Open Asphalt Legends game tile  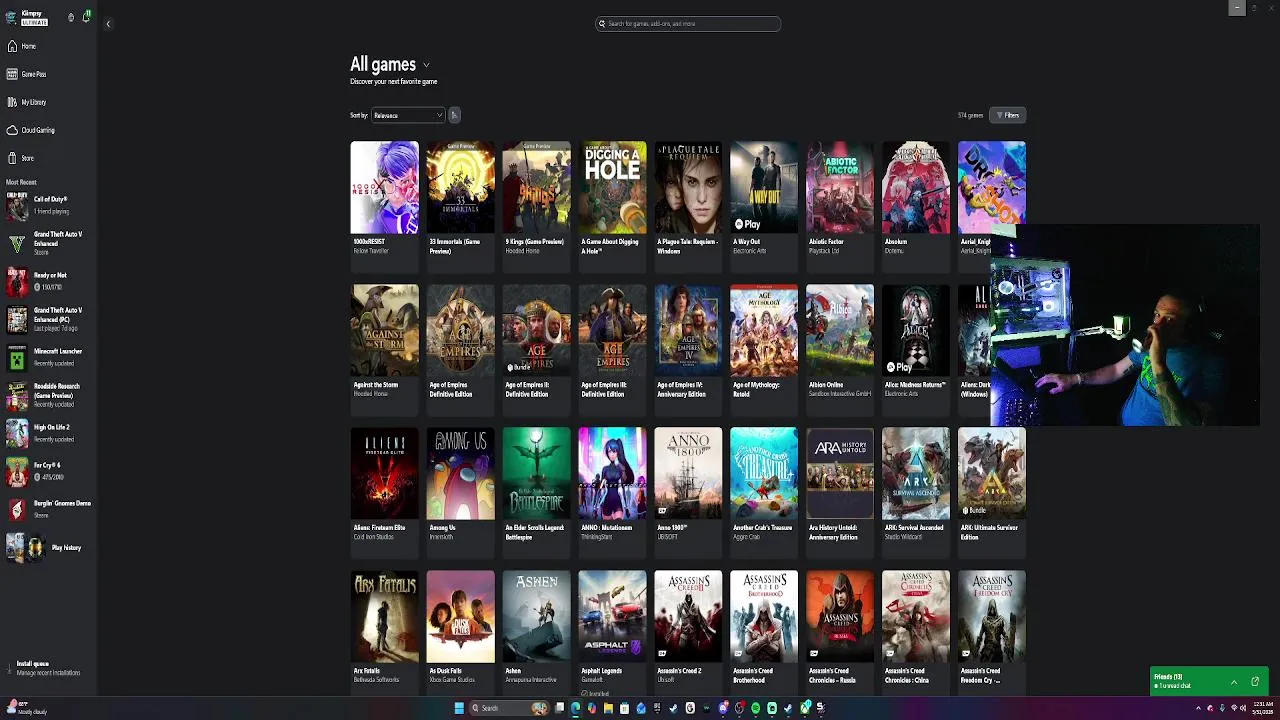[x=613, y=632]
